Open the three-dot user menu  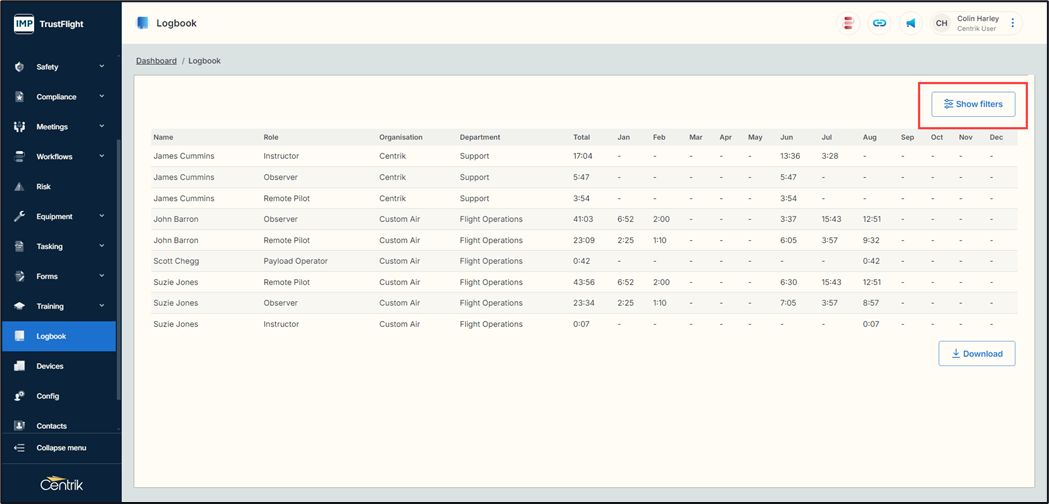click(1013, 23)
